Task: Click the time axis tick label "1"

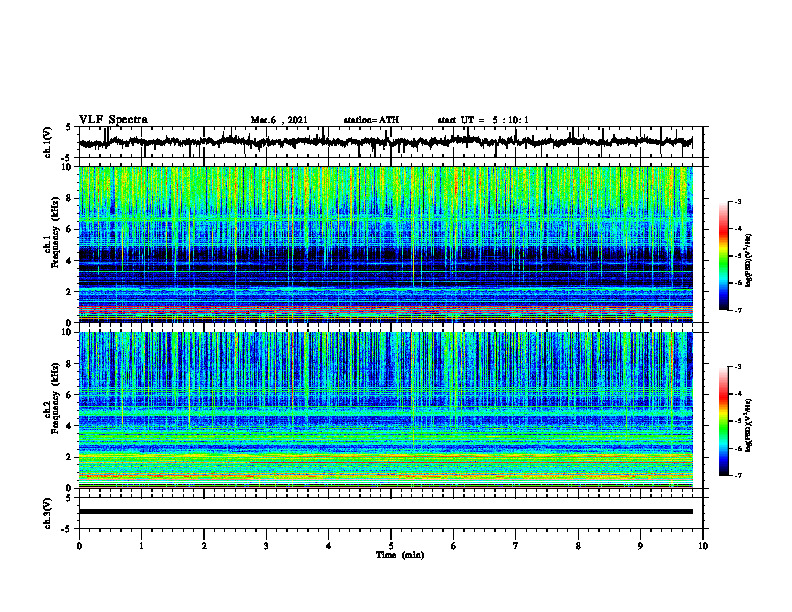Action: point(141,545)
